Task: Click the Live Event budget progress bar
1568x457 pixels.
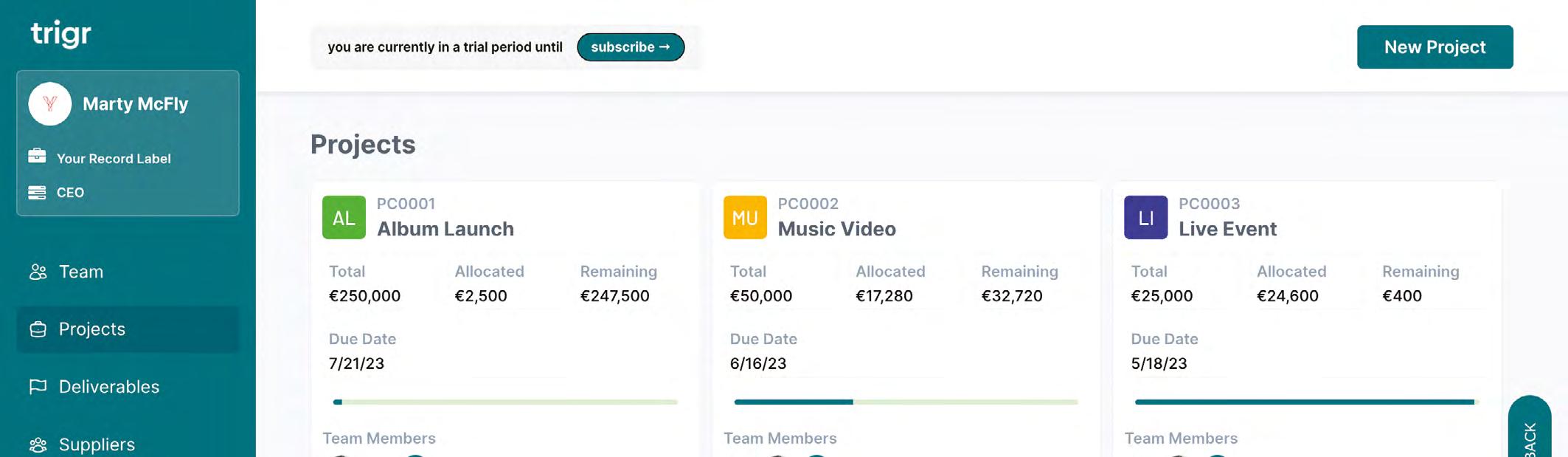Action: [x=1306, y=402]
